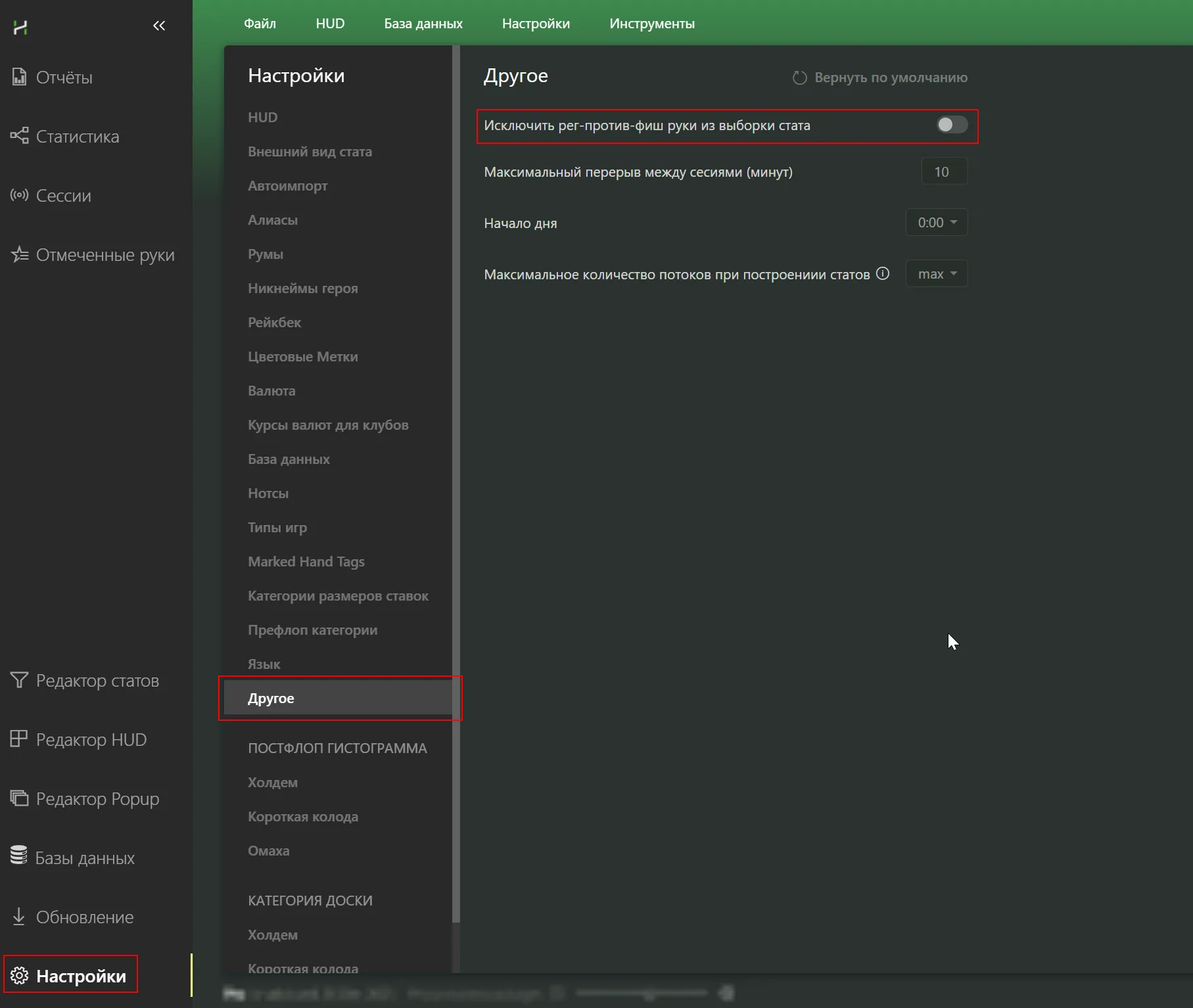Select Короткая колода under ПОСТФЛОП ГИСТОГРАММА
The image size is (1193, 1008).
click(303, 816)
